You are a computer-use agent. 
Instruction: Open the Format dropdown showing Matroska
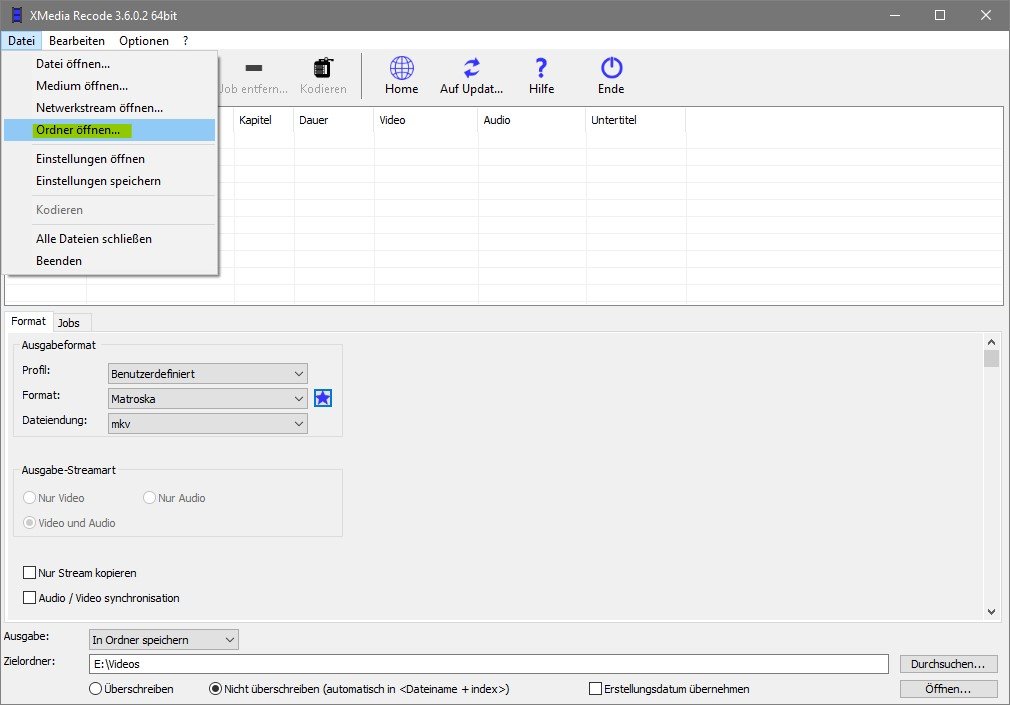(x=207, y=399)
